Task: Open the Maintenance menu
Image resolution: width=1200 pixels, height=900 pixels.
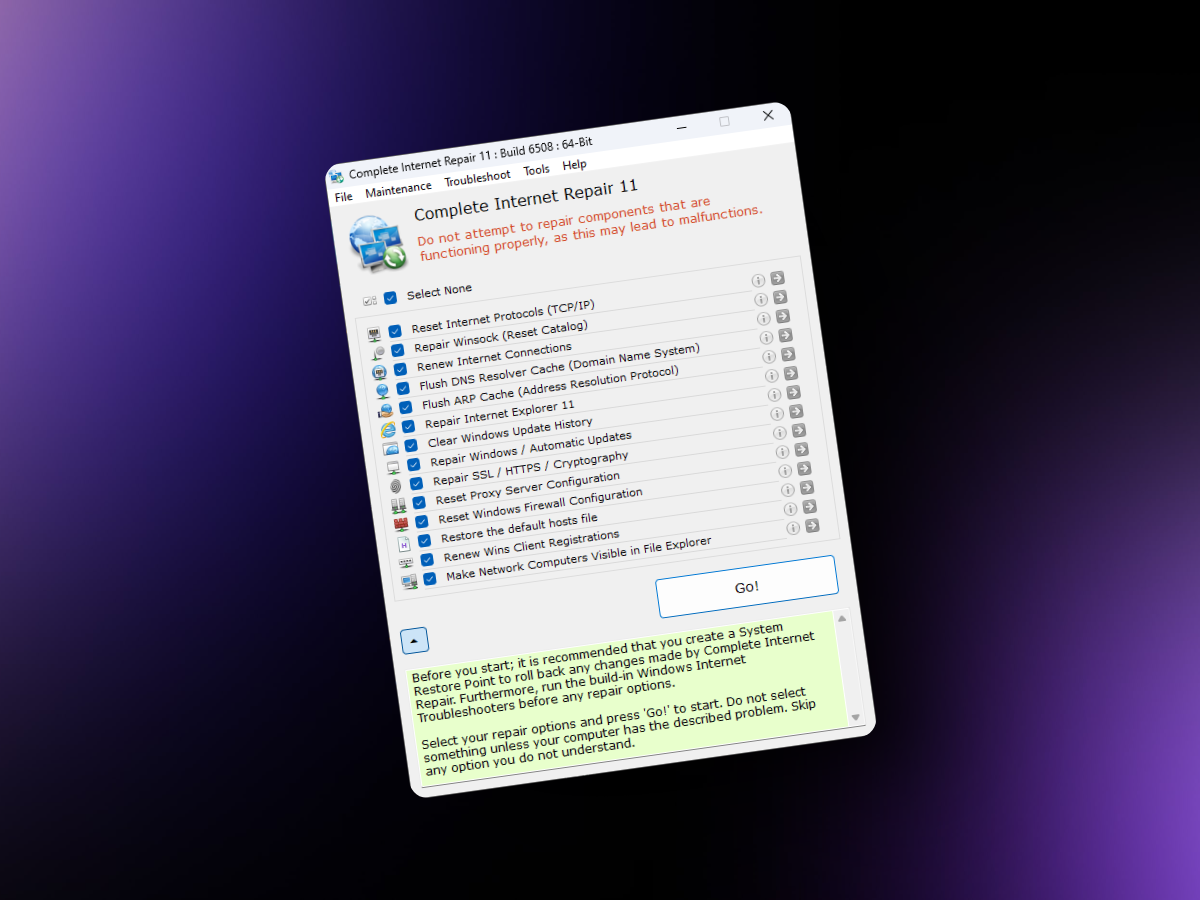Action: pos(399,188)
